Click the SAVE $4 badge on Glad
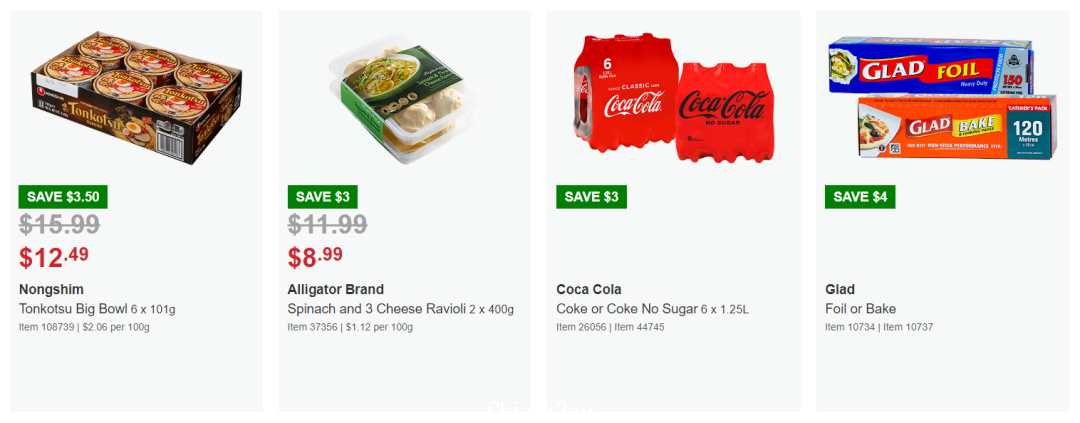The image size is (1080, 423). pos(860,197)
